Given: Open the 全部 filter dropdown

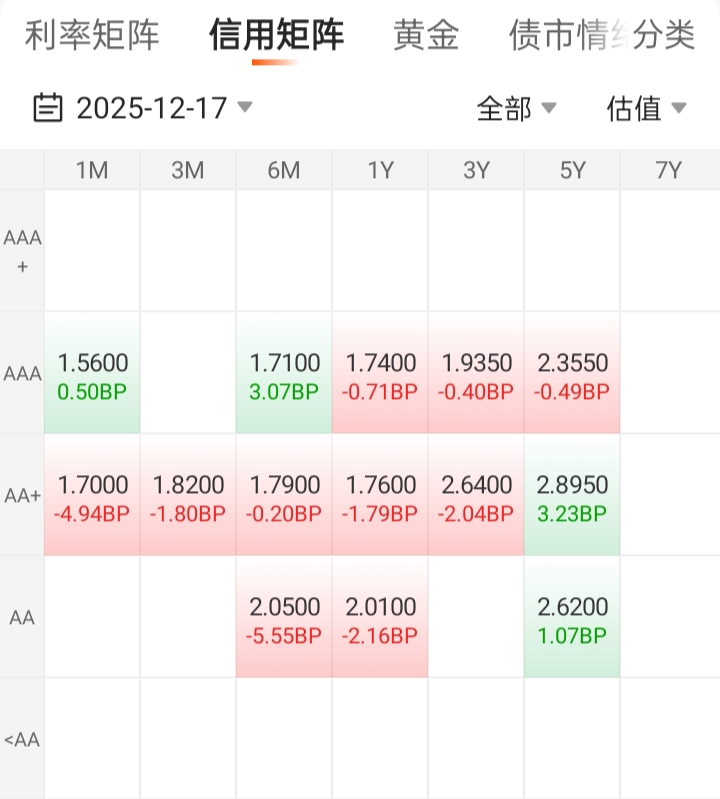Looking at the screenshot, I should [x=516, y=108].
